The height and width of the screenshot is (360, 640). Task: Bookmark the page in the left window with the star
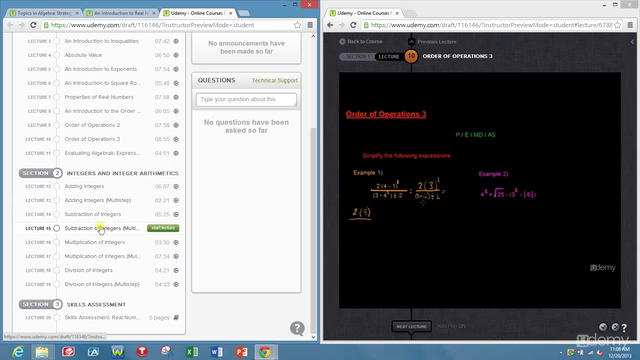(297, 25)
